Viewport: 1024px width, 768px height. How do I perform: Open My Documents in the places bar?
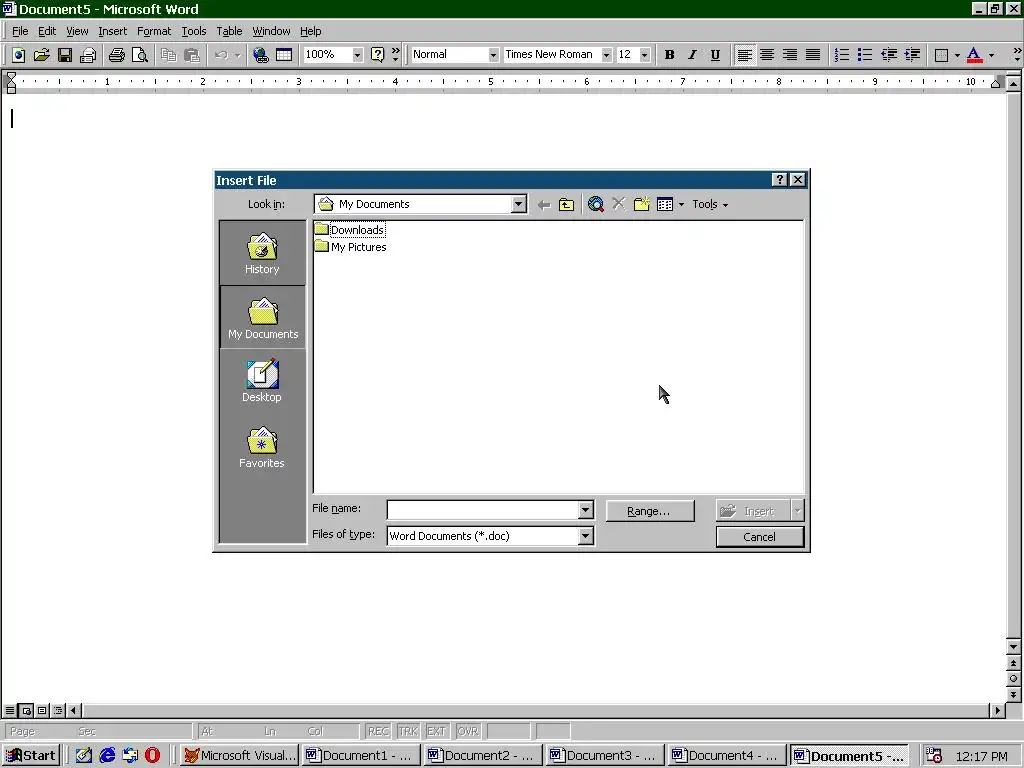point(263,318)
